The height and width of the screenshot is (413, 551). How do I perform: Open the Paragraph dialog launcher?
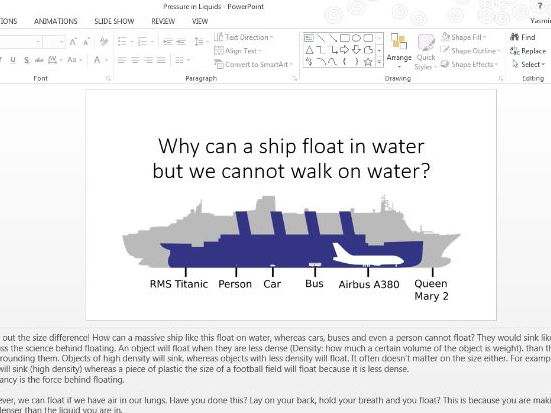pyautogui.click(x=294, y=79)
